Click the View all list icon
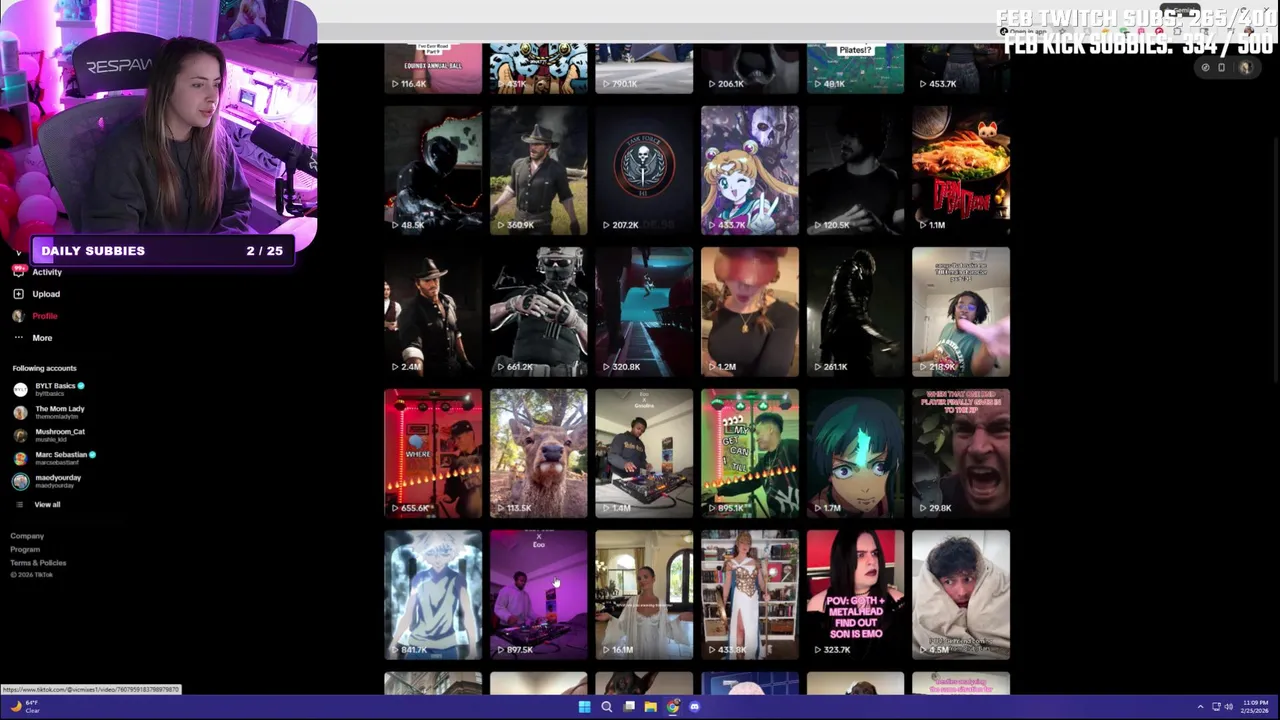1280x720 pixels. [x=19, y=505]
